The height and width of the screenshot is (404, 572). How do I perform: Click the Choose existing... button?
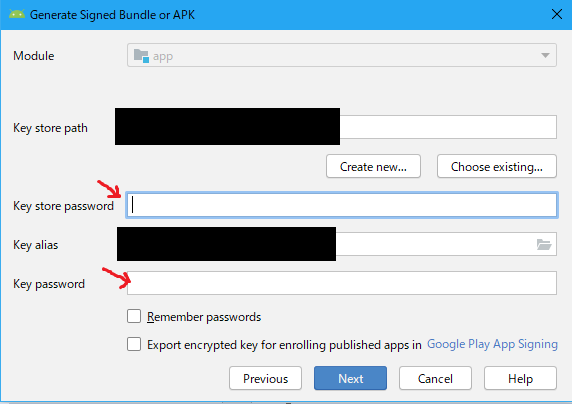pyautogui.click(x=496, y=166)
